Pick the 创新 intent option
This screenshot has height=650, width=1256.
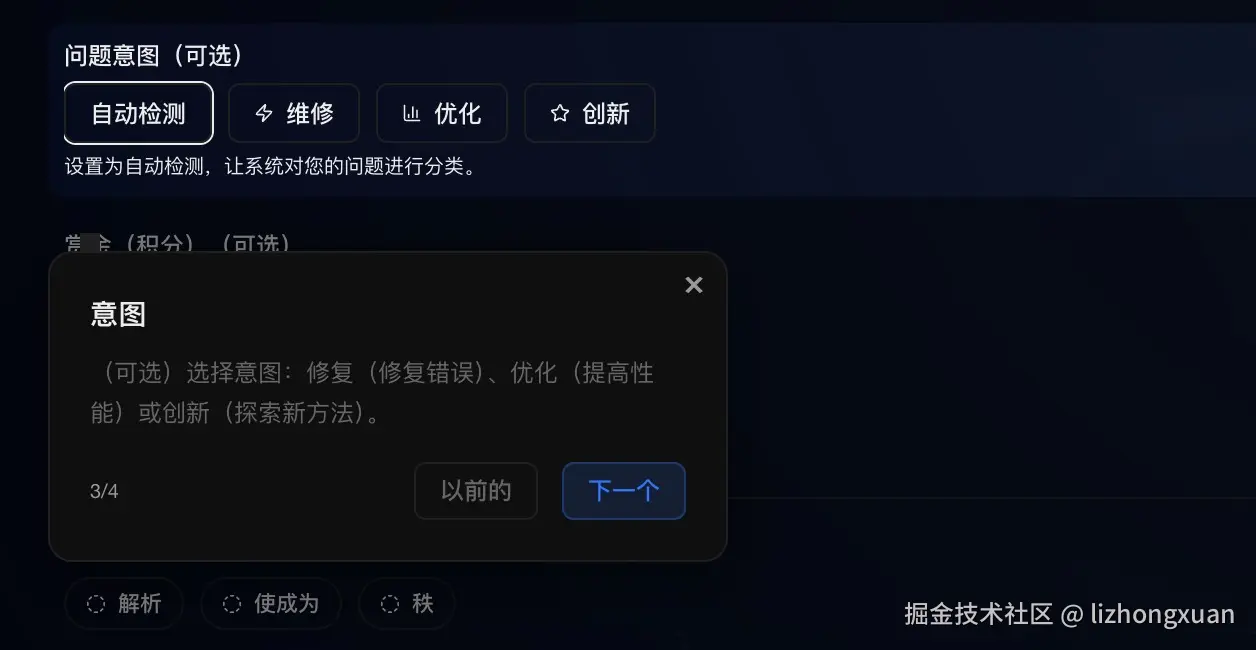tap(590, 113)
